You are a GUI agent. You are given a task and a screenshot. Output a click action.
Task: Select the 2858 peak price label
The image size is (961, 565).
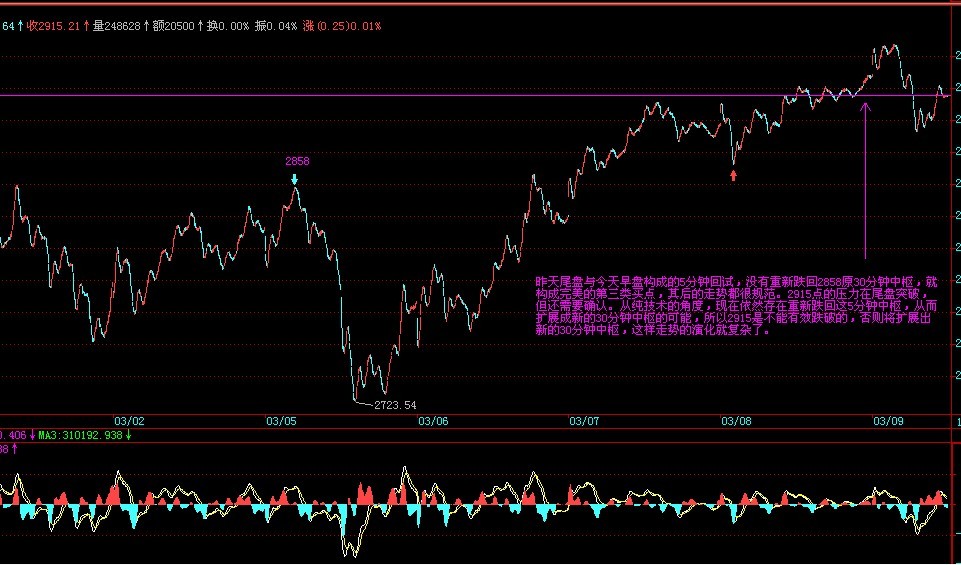[297, 161]
